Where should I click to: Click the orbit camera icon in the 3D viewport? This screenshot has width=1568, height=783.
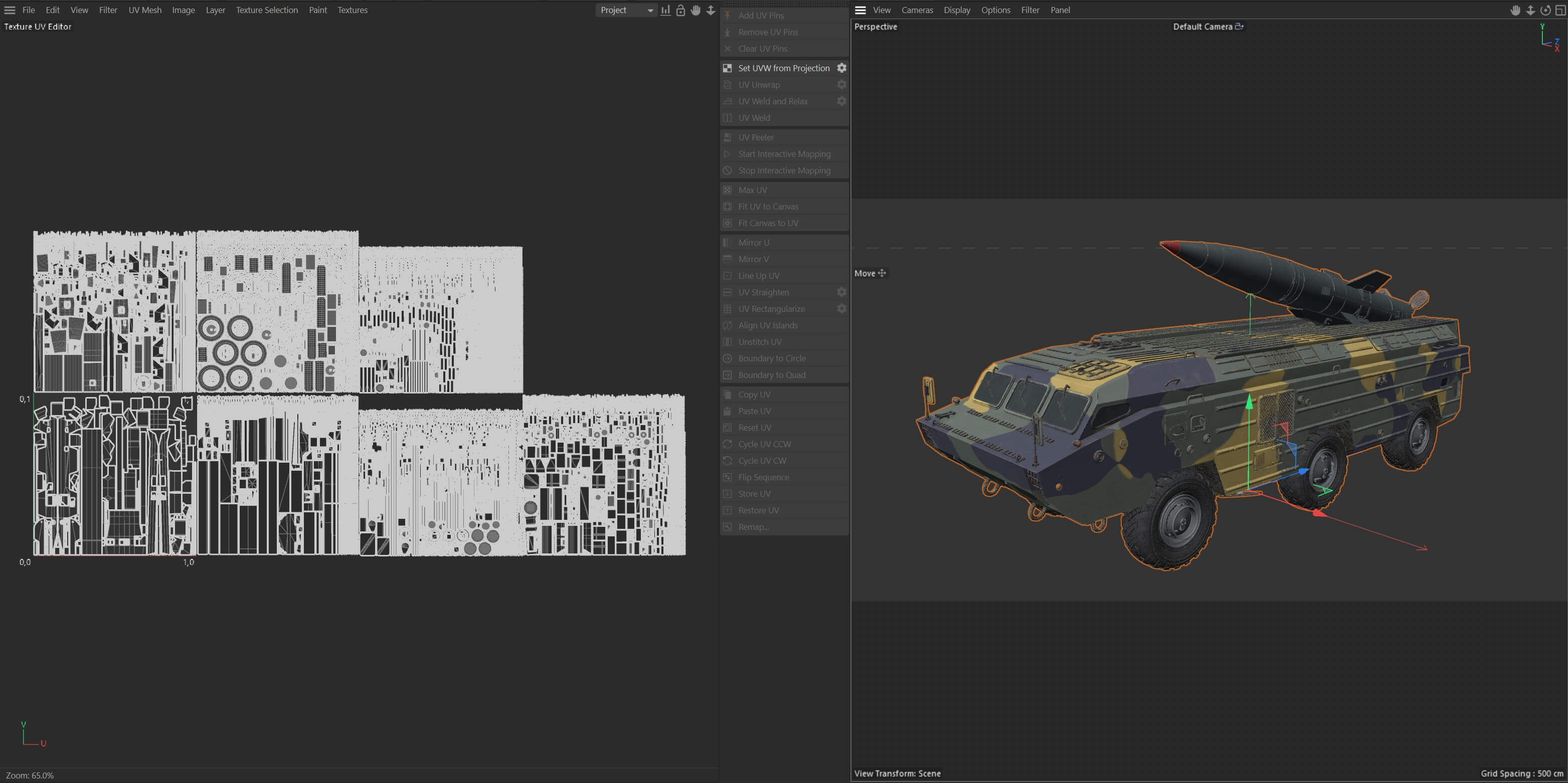coord(1545,11)
